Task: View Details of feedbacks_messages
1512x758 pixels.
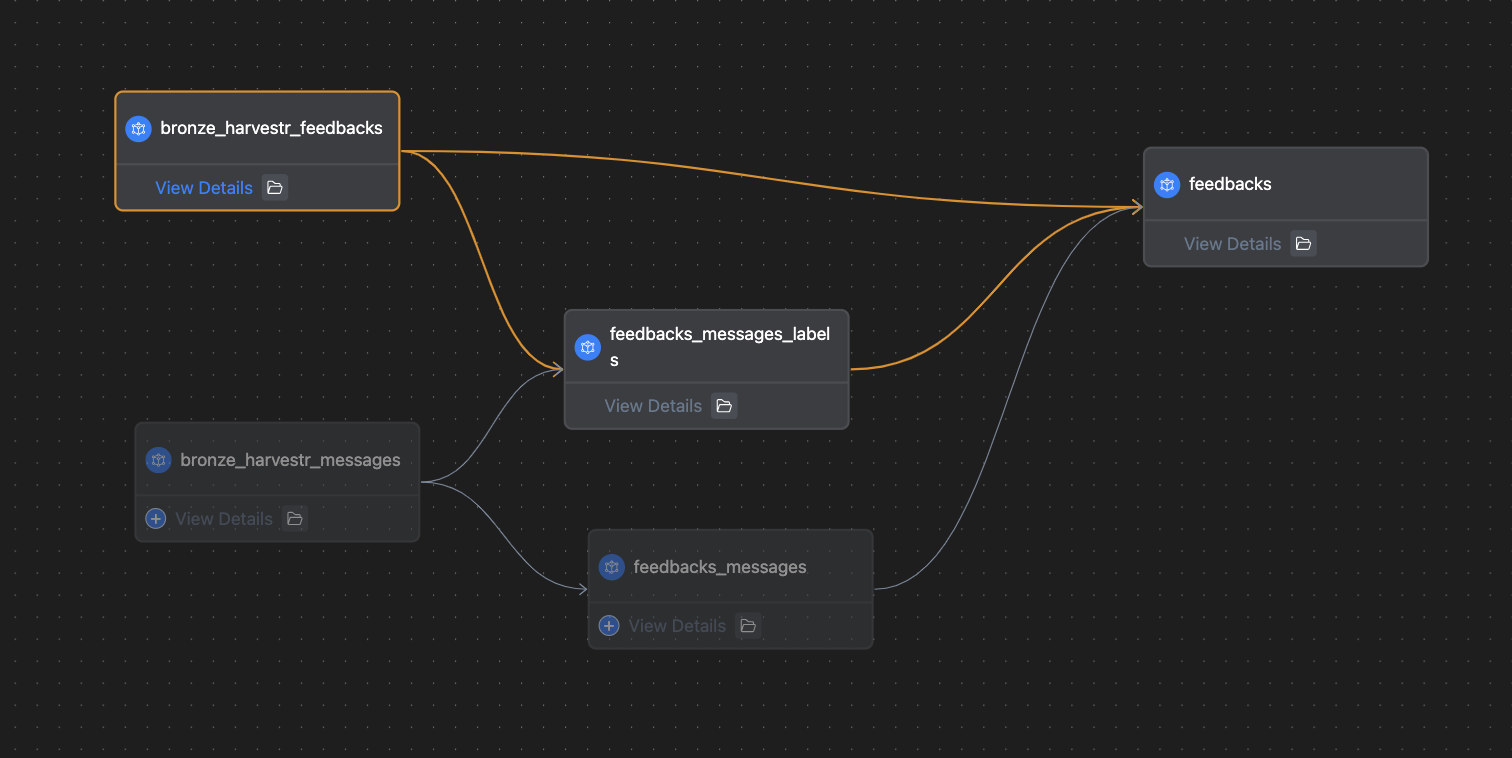Action: [x=677, y=626]
